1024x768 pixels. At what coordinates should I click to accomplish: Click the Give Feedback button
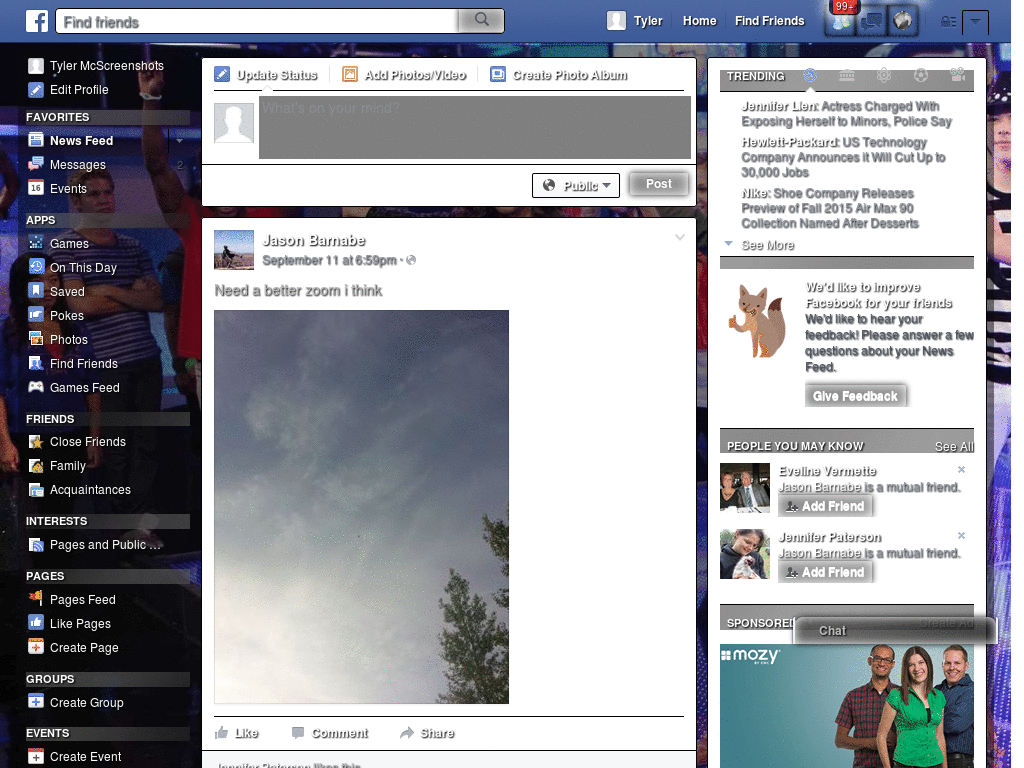point(856,394)
